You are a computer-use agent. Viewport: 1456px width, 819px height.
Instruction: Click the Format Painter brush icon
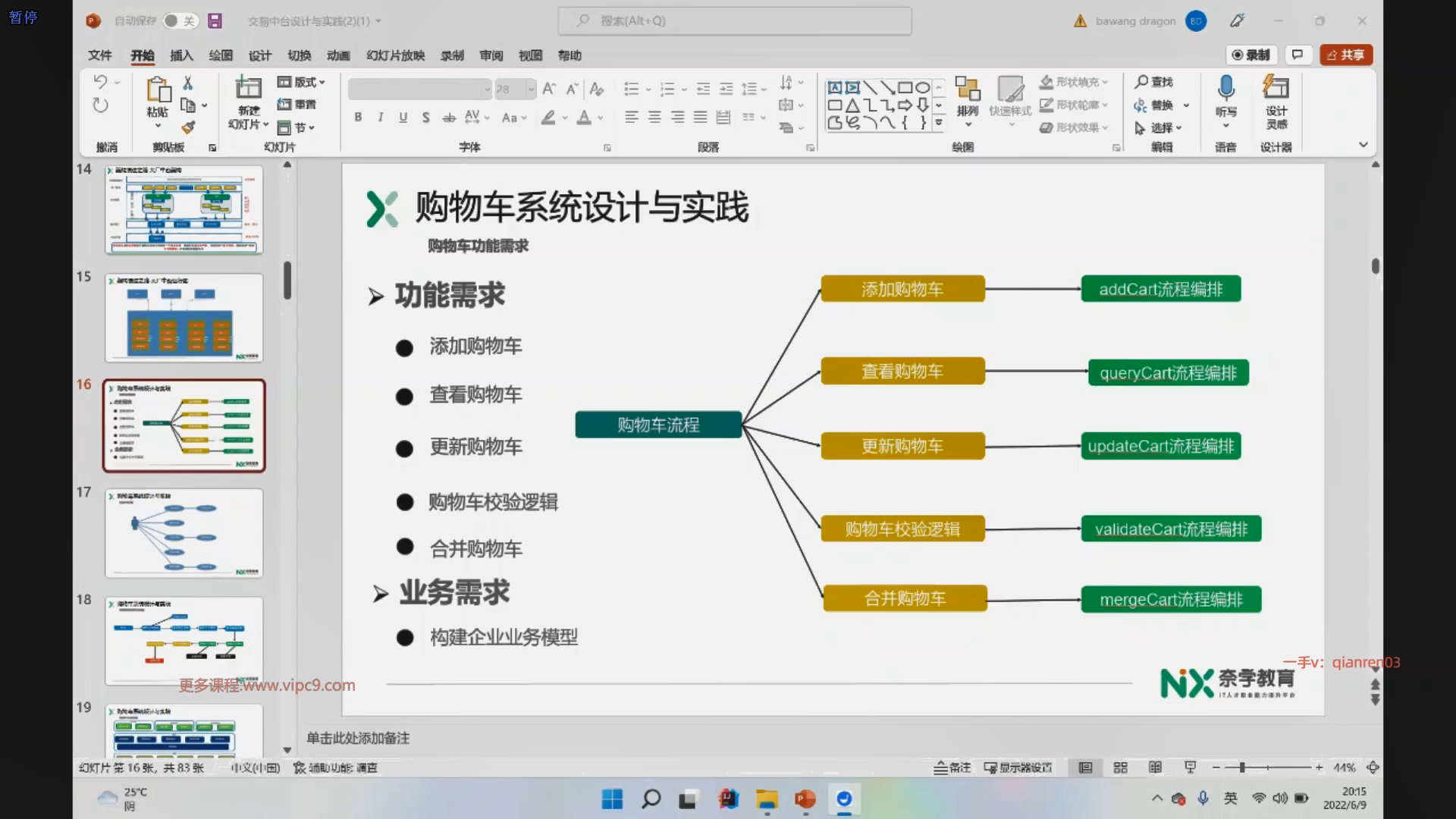pos(188,127)
